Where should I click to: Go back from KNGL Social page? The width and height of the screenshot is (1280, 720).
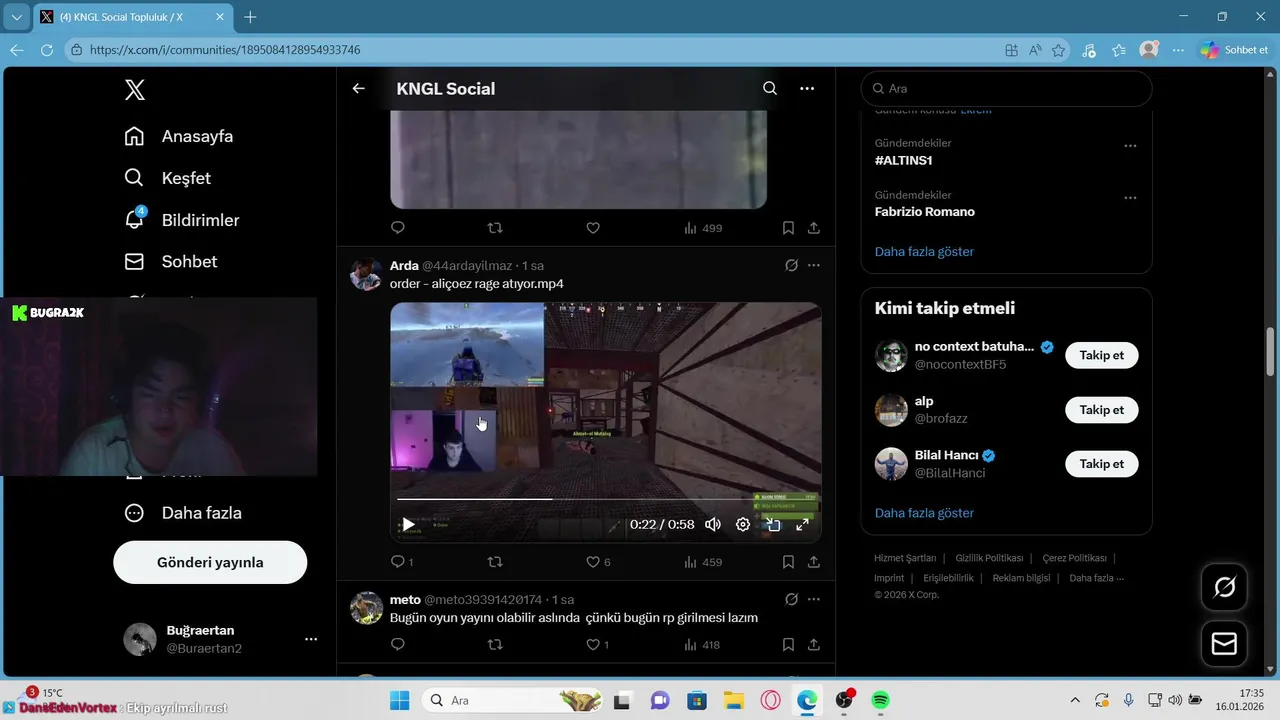click(359, 88)
